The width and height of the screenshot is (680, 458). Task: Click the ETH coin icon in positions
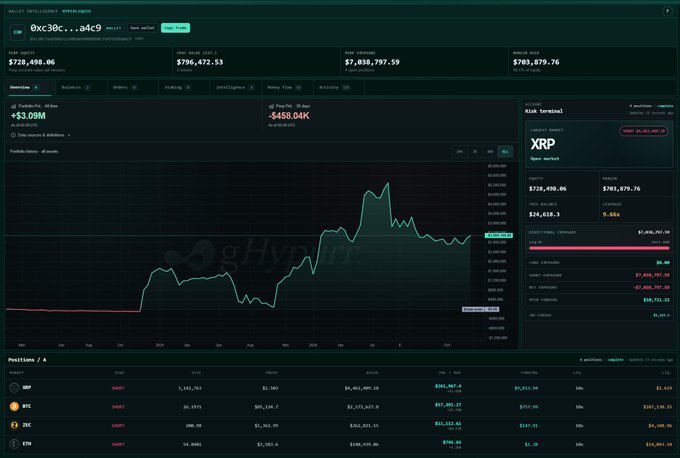tap(14, 444)
